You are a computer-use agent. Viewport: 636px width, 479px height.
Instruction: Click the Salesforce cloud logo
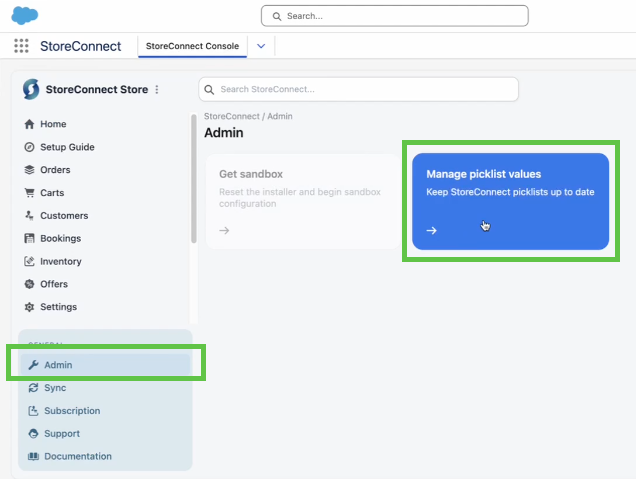[25, 15]
